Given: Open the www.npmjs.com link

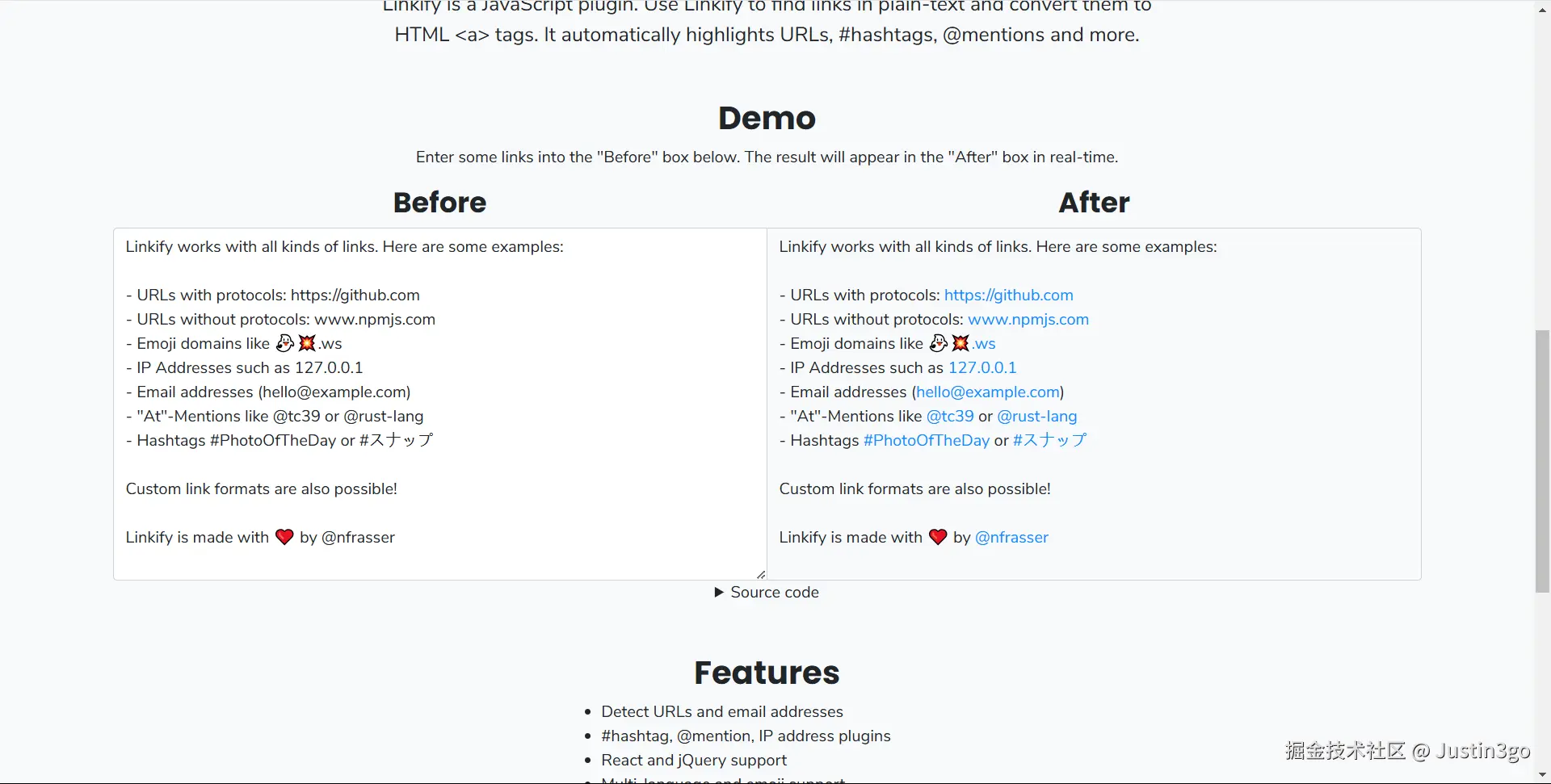Looking at the screenshot, I should [x=1028, y=320].
